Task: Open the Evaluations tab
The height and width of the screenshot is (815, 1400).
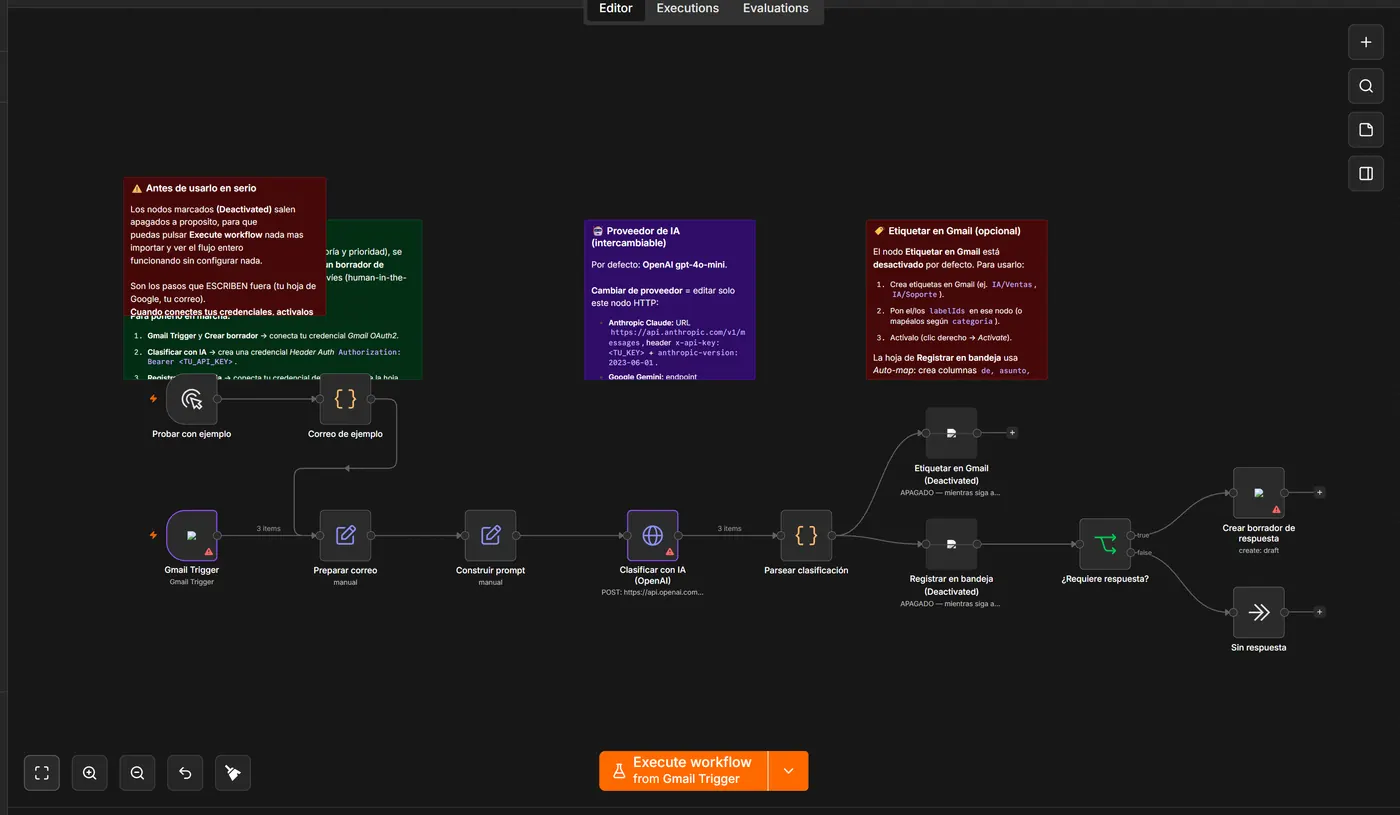Action: click(775, 9)
